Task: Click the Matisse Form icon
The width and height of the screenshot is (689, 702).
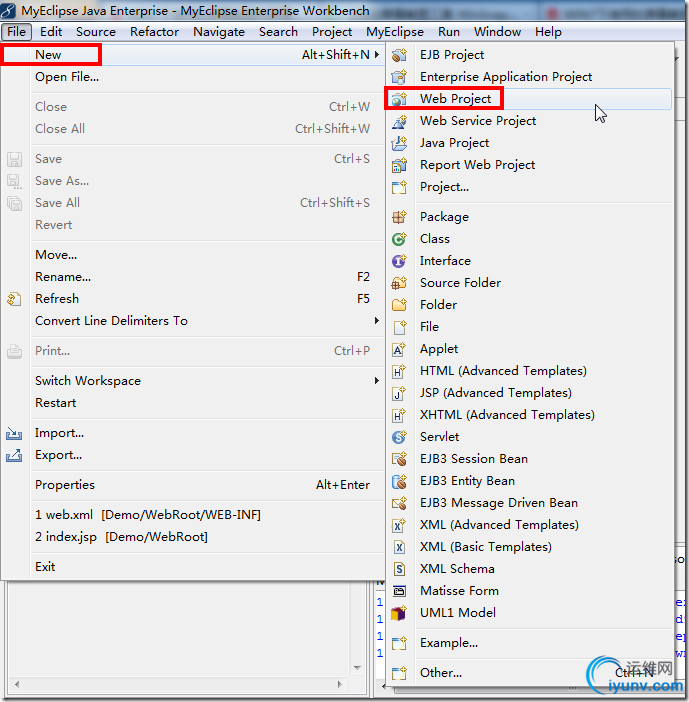Action: point(399,591)
